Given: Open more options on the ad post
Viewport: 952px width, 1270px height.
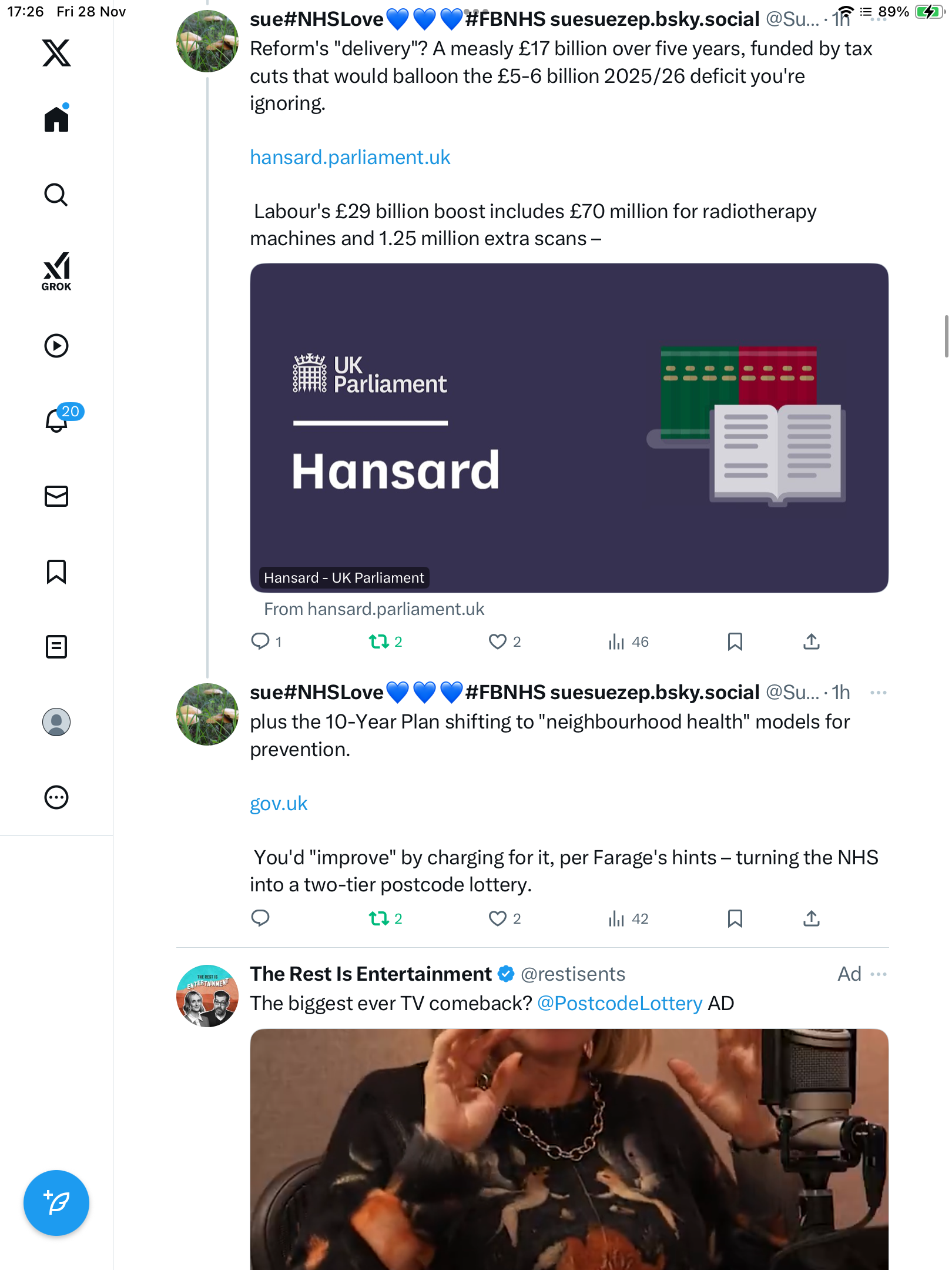Looking at the screenshot, I should coord(878,974).
